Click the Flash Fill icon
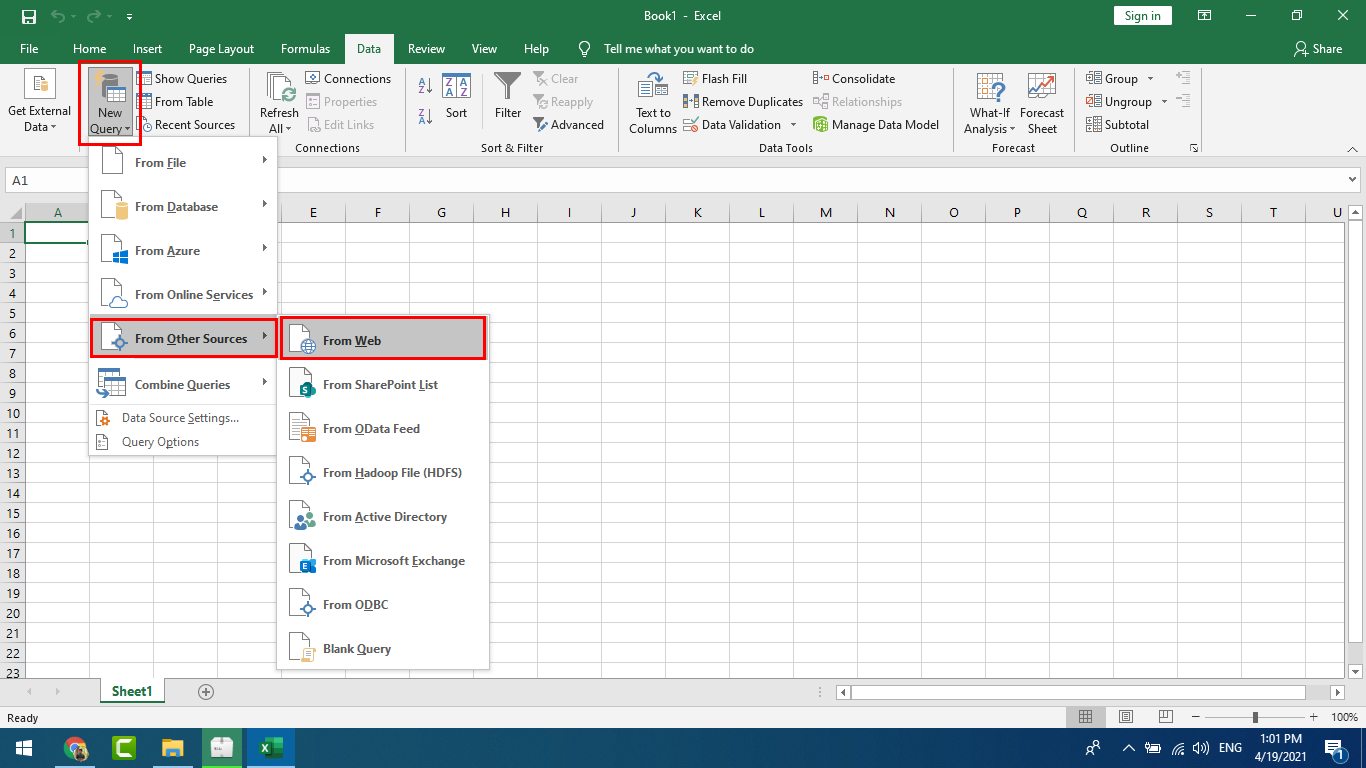The image size is (1366, 768). click(690, 78)
